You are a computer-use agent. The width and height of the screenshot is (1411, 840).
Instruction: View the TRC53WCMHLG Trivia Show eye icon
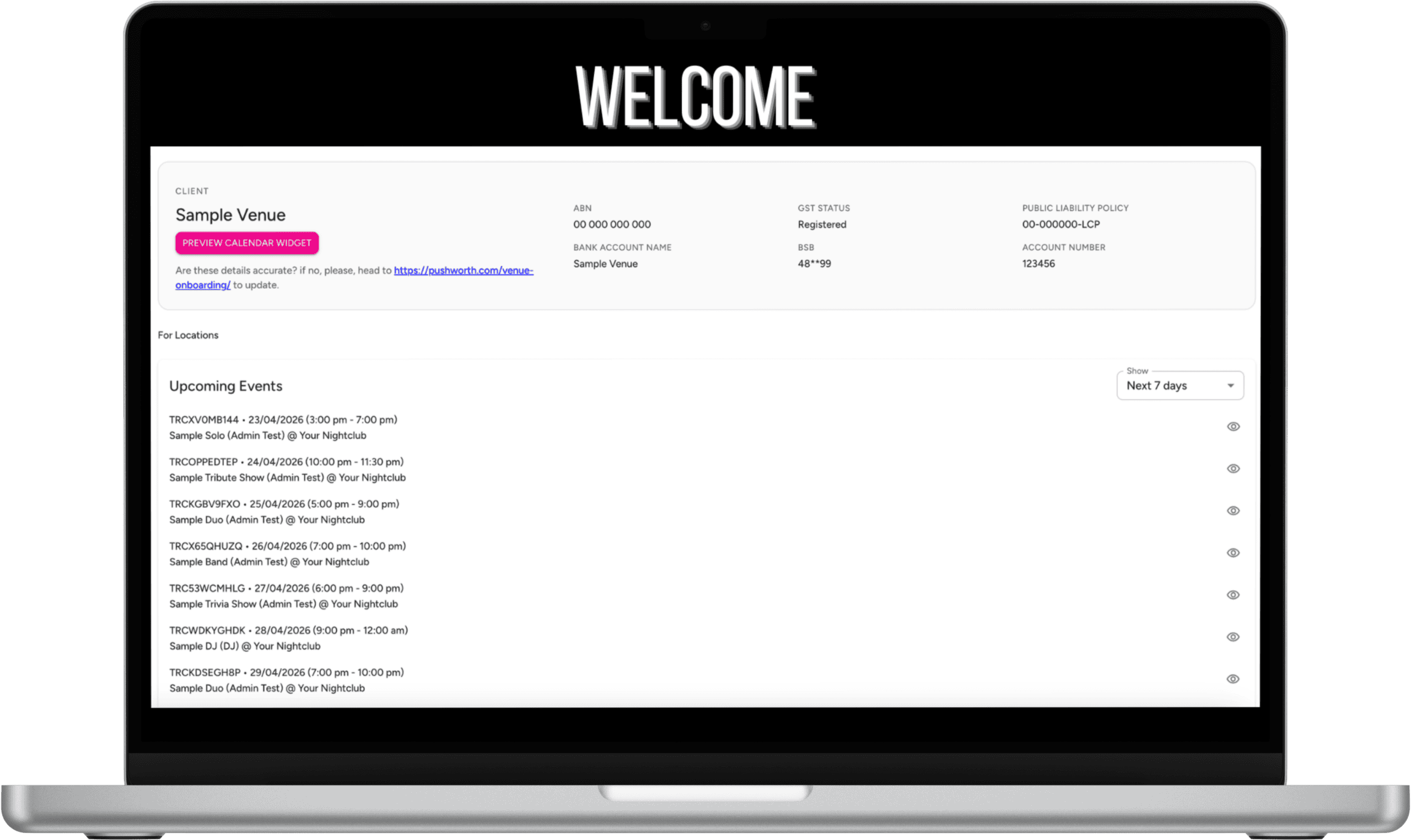[x=1233, y=595]
